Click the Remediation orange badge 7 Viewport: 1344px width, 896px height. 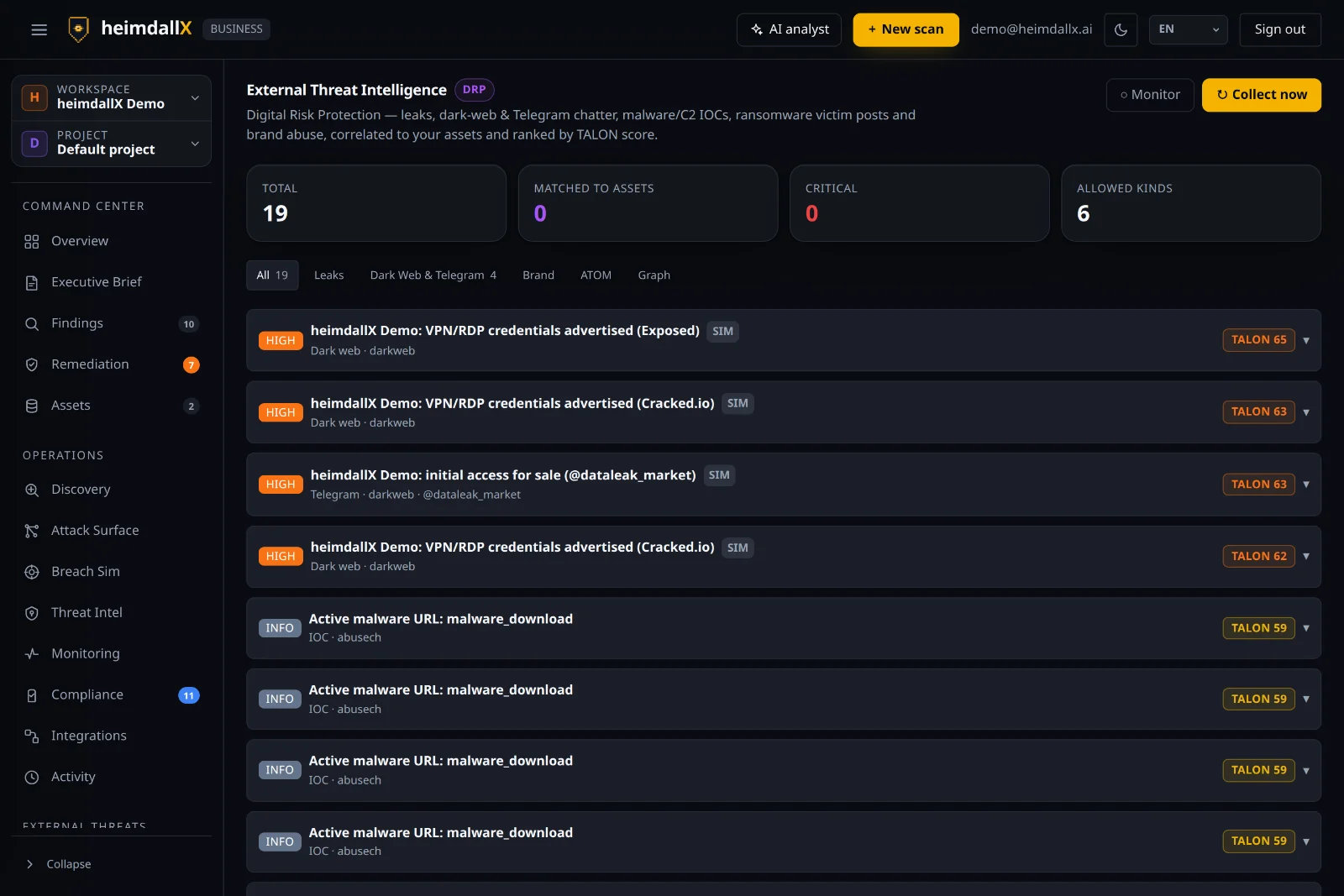(192, 365)
